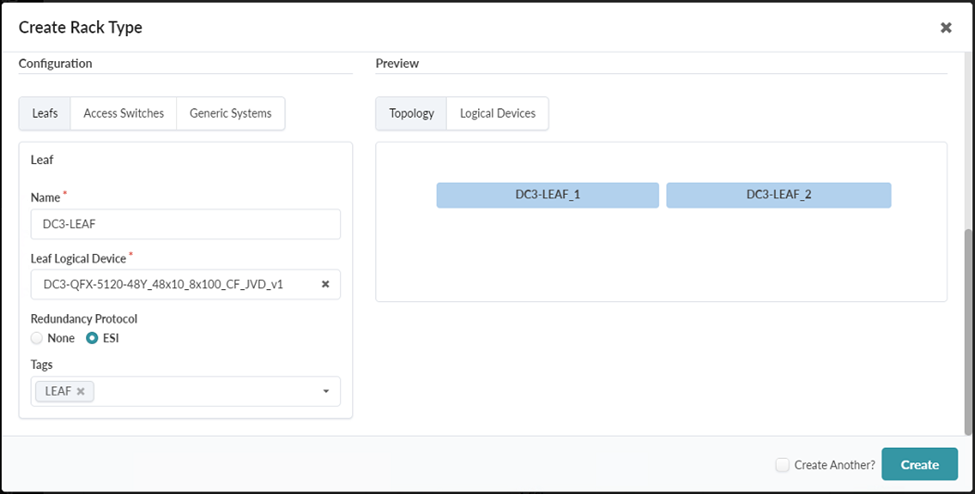The image size is (975, 494).
Task: Close the Create Rack Type dialog
Action: (945, 28)
